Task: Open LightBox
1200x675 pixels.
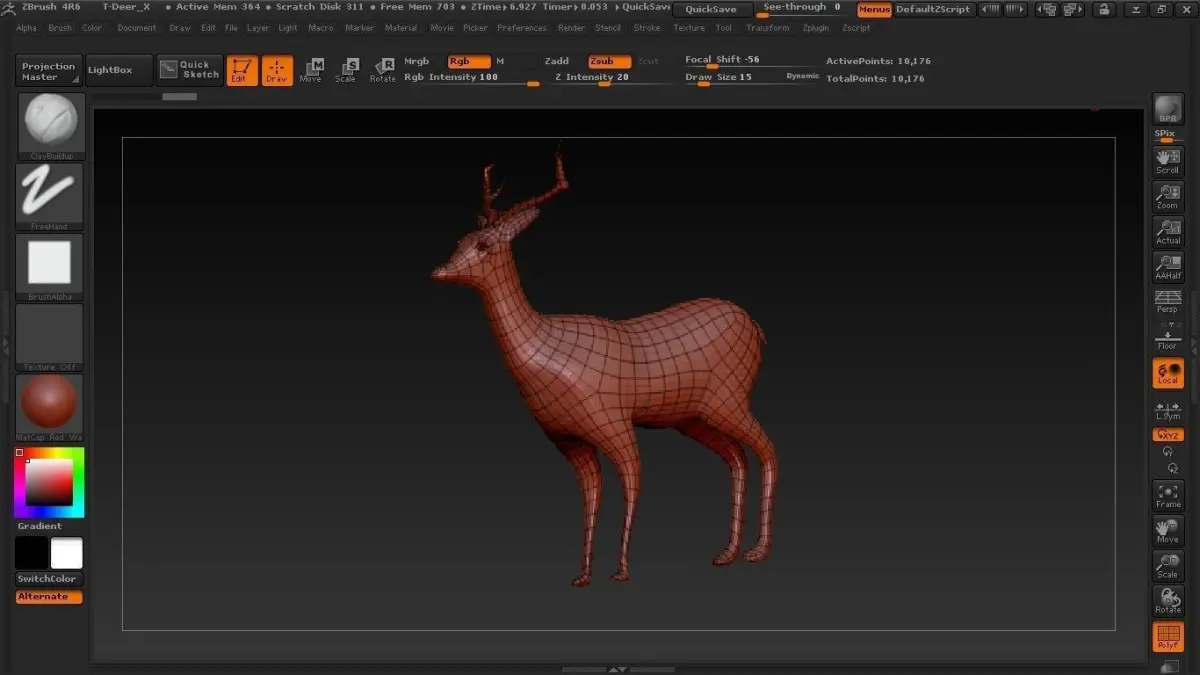Action: (x=119, y=71)
